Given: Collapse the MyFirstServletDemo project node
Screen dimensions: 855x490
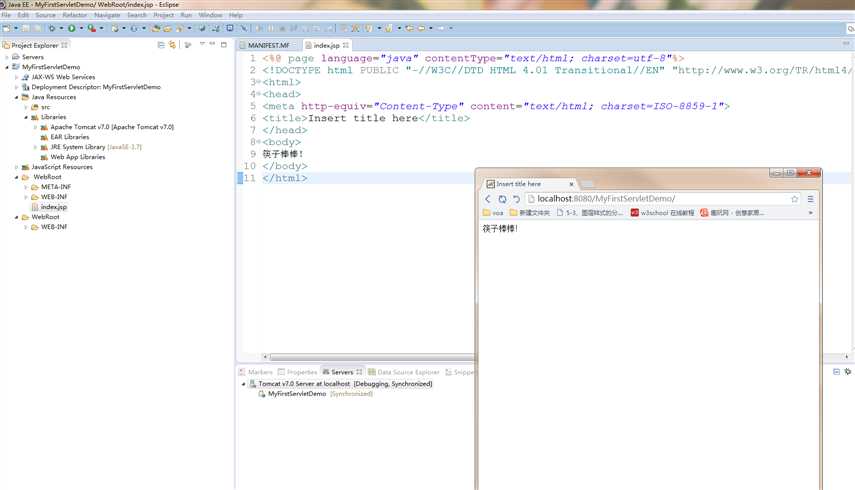Looking at the screenshot, I should coord(7,67).
